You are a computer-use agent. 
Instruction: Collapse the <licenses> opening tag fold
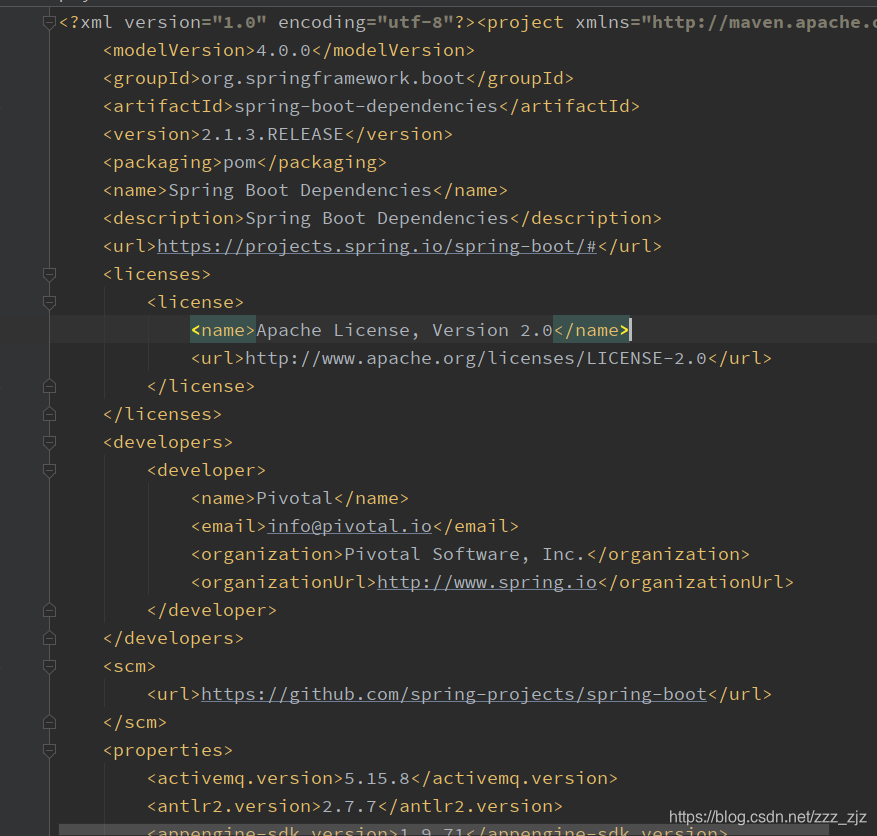tap(49, 274)
